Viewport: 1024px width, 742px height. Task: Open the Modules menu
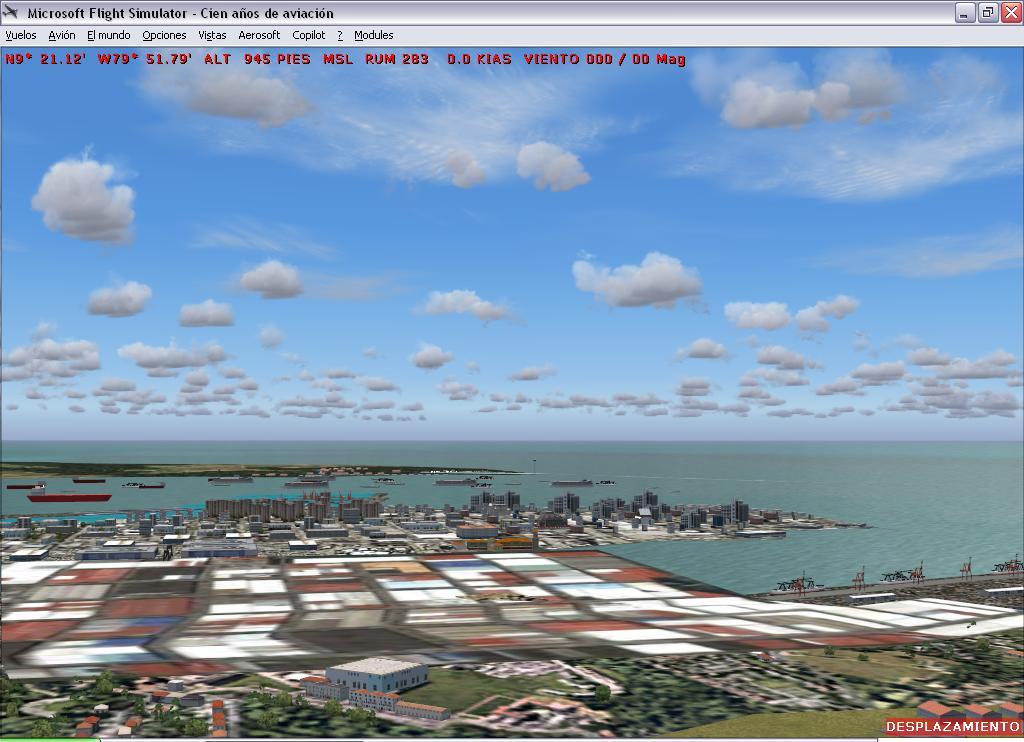tap(374, 35)
